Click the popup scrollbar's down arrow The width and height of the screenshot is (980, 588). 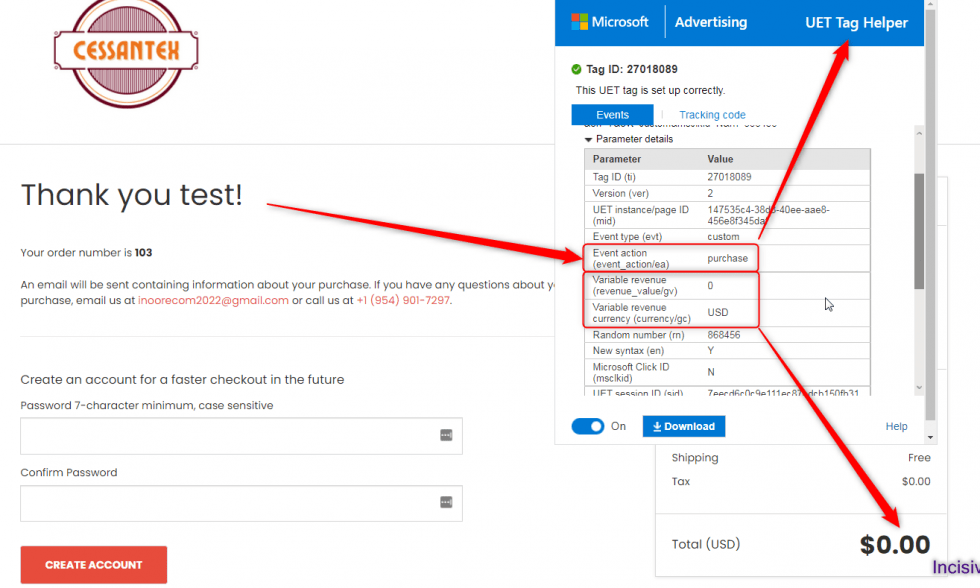931,437
